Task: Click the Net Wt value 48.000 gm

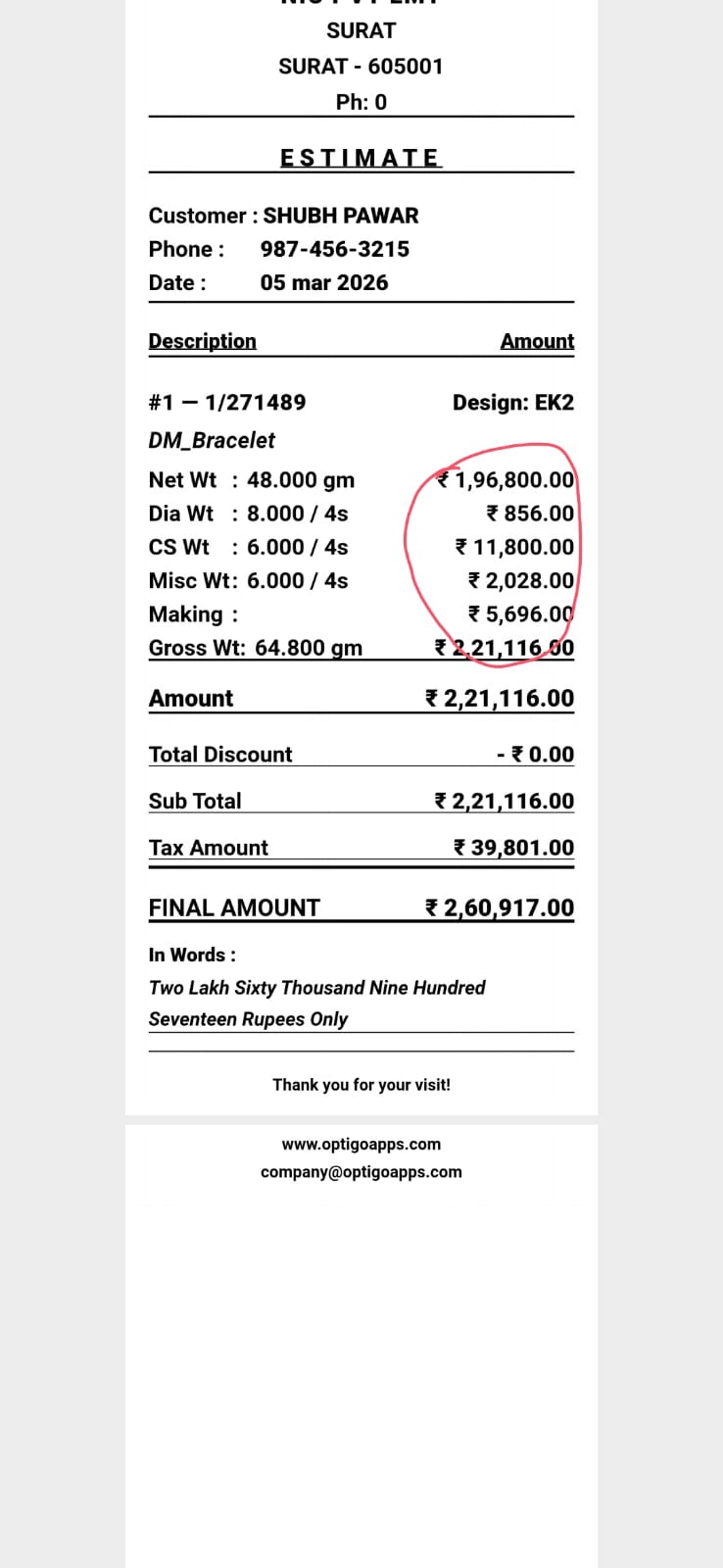Action: (x=300, y=480)
